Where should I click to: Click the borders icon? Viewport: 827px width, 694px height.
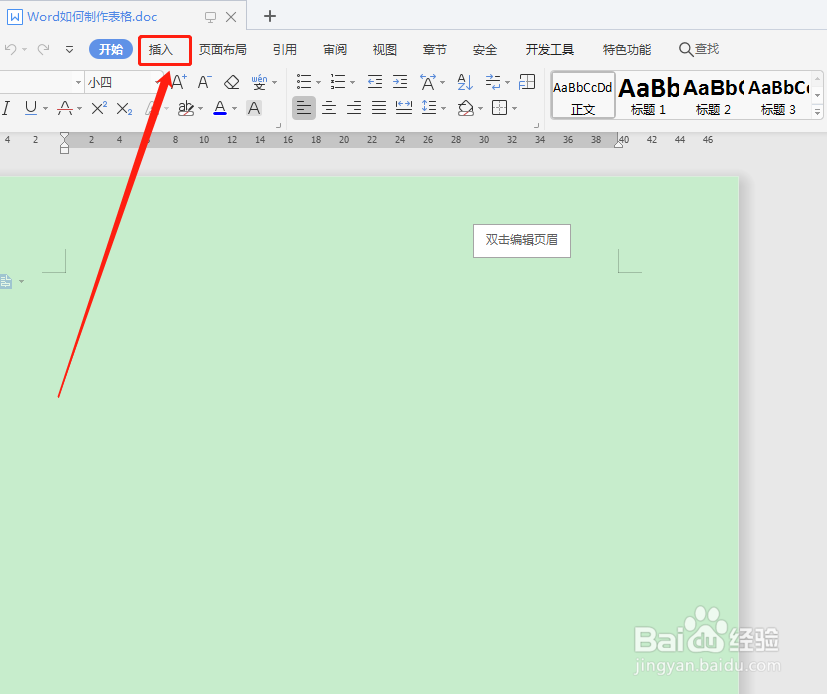point(499,108)
